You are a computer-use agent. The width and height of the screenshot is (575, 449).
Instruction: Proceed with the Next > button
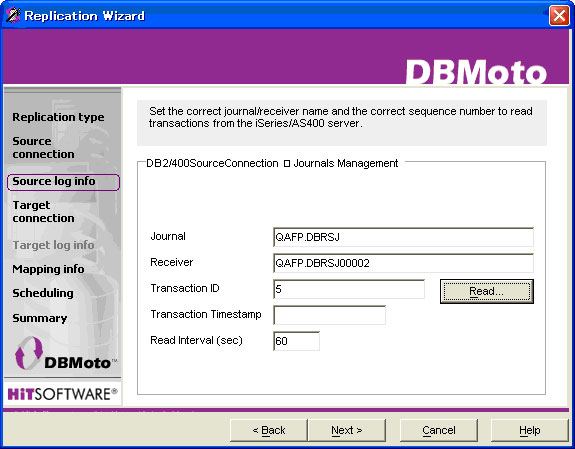pos(347,430)
